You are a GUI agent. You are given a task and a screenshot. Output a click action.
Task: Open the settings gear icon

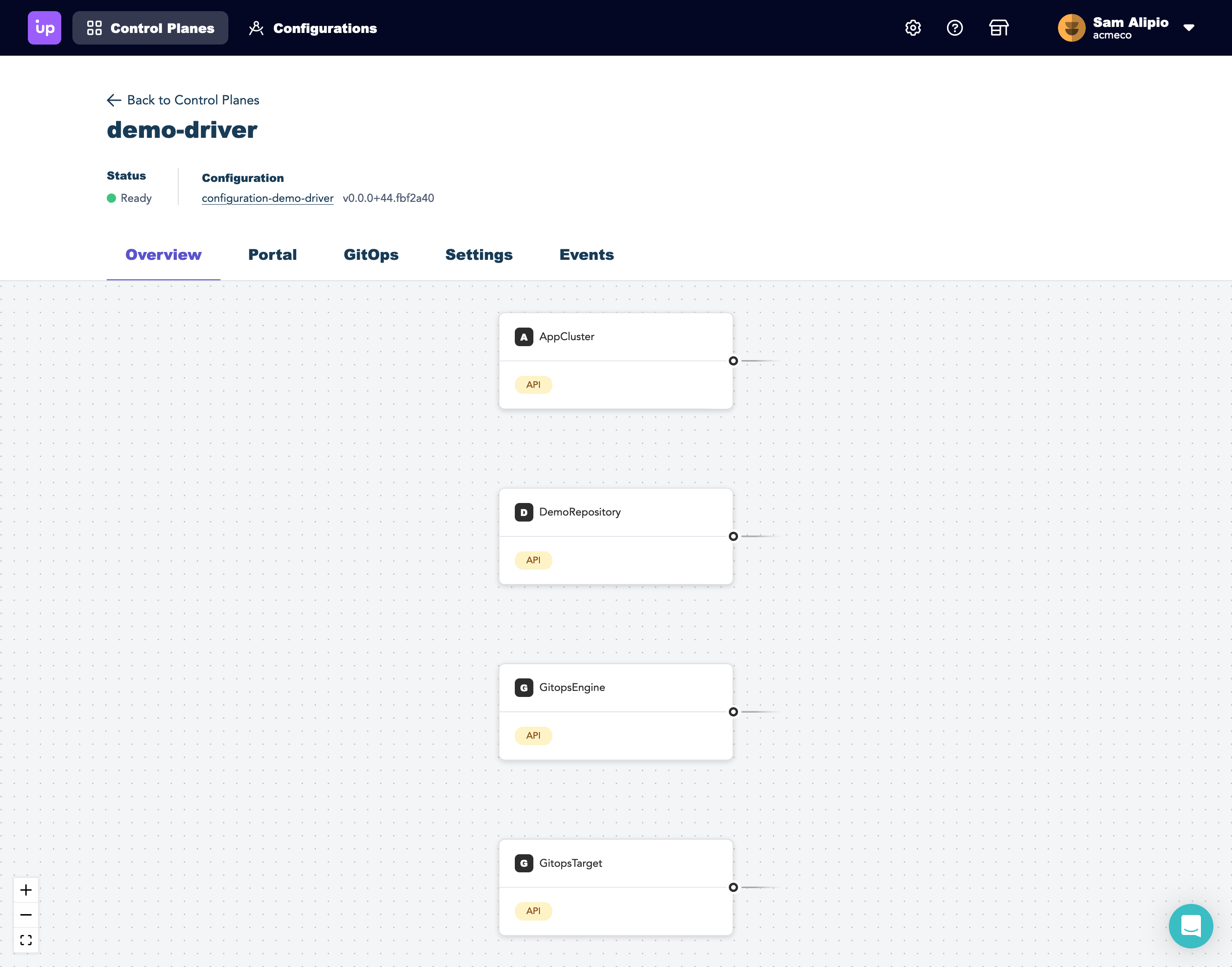click(x=913, y=28)
